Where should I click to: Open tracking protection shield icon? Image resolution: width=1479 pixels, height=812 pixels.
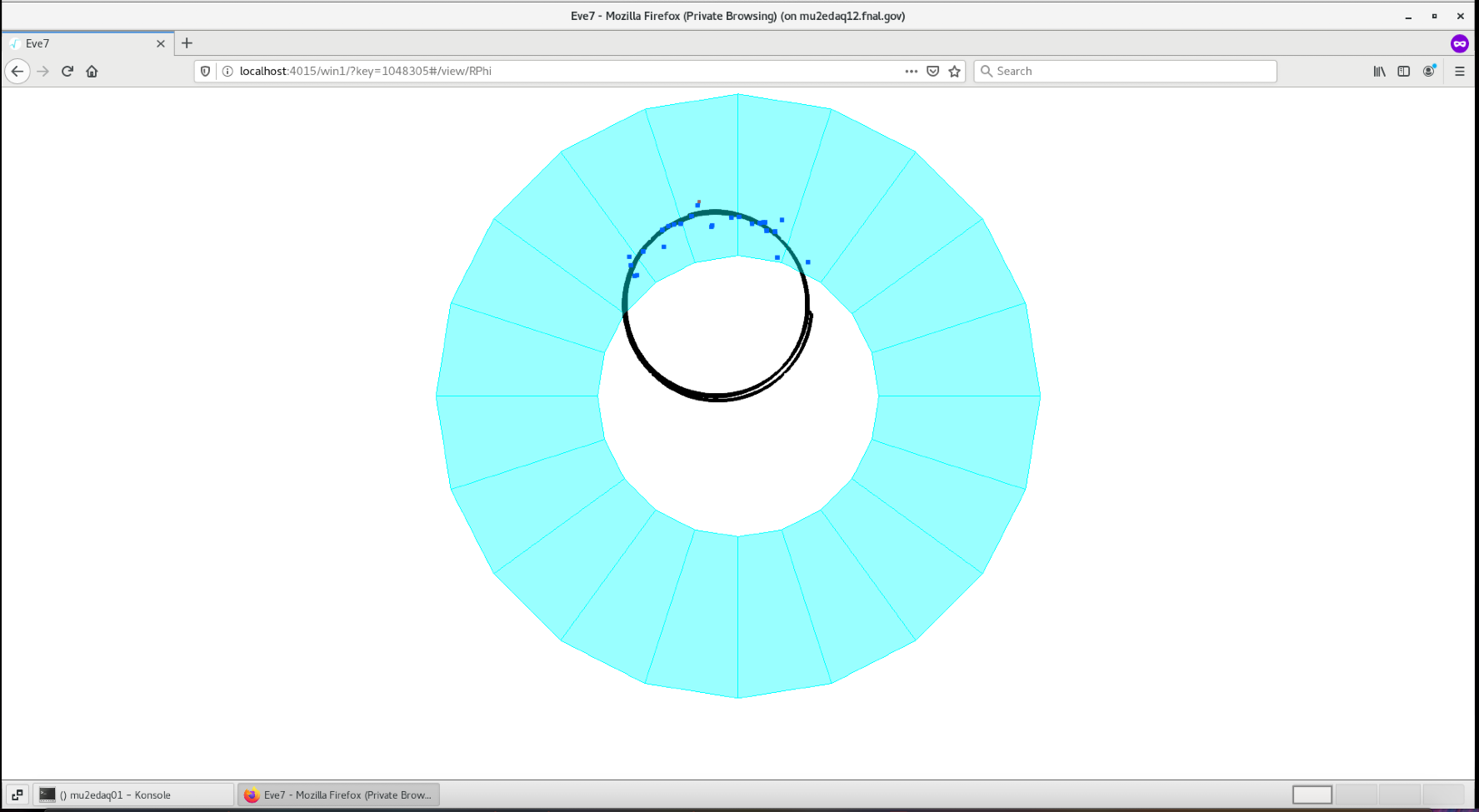[x=206, y=72]
